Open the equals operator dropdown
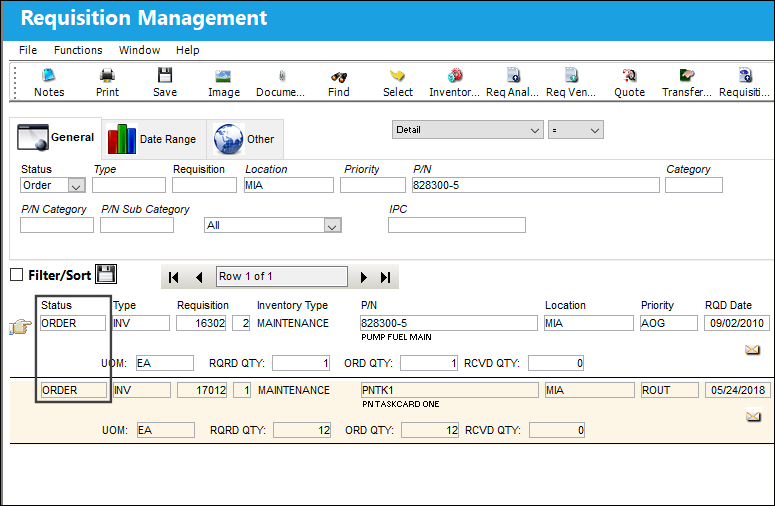Screen dimensions: 775x506 coord(576,130)
